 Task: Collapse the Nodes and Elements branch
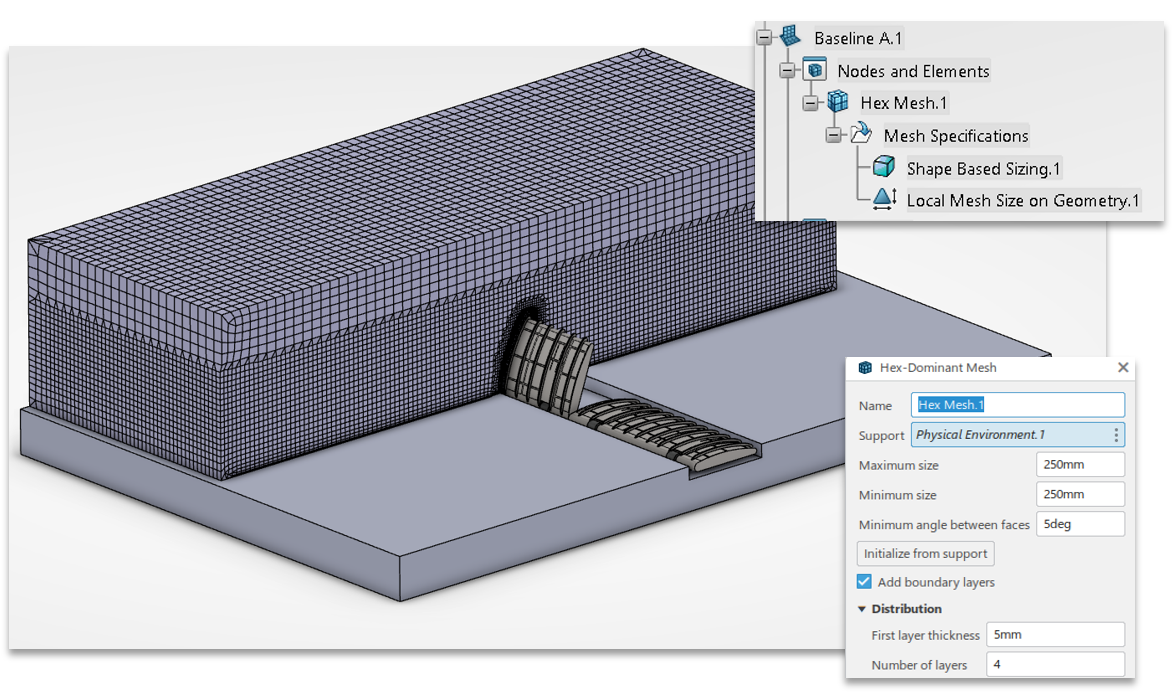788,70
